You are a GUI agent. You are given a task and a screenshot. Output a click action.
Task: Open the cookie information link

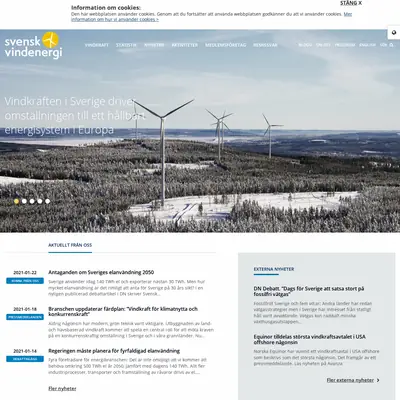pyautogui.click(x=211, y=17)
